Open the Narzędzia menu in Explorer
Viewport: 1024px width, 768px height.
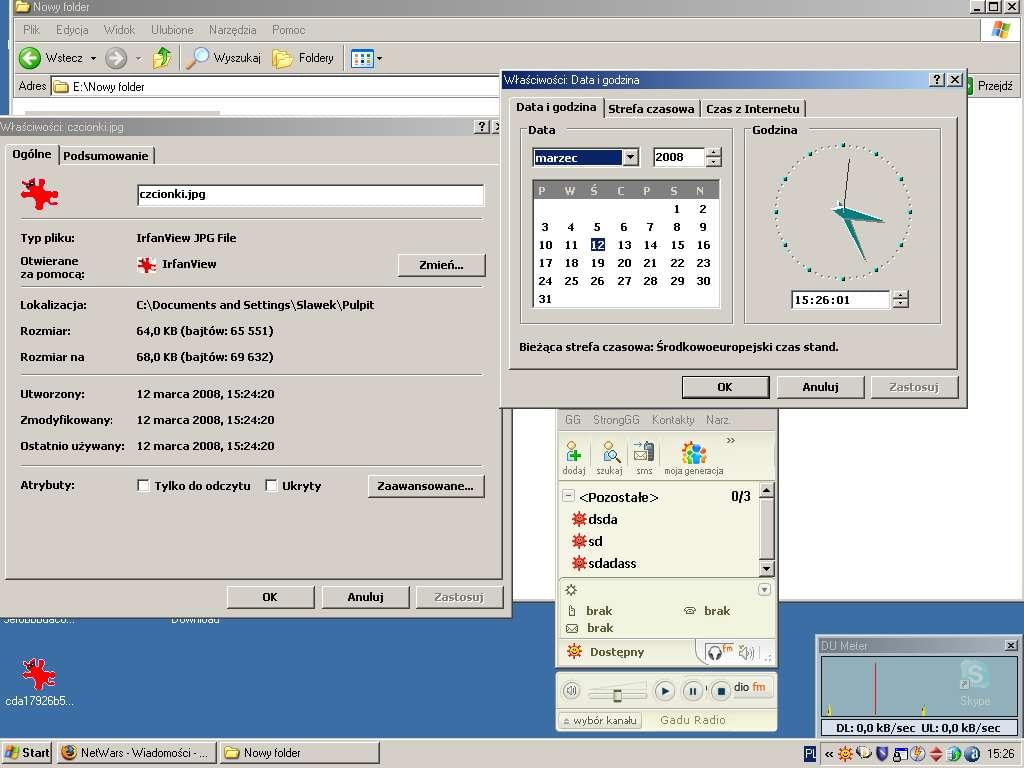pyautogui.click(x=232, y=30)
